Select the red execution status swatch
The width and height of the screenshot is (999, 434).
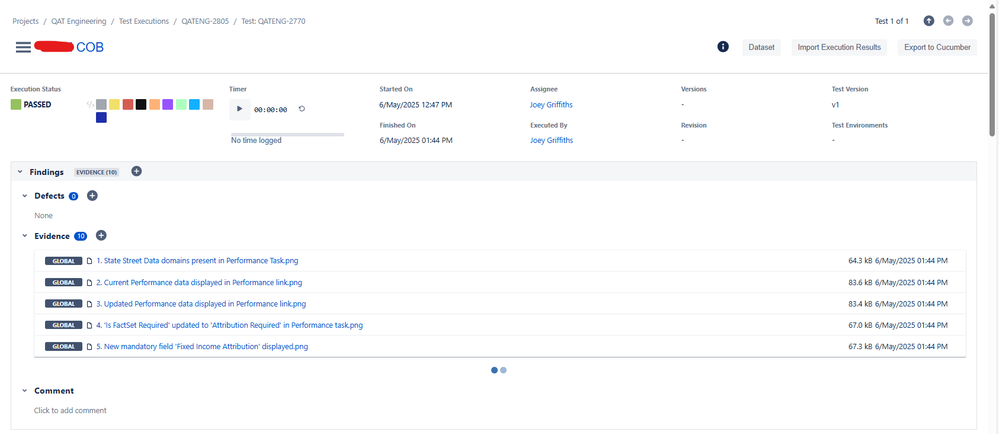pos(128,105)
